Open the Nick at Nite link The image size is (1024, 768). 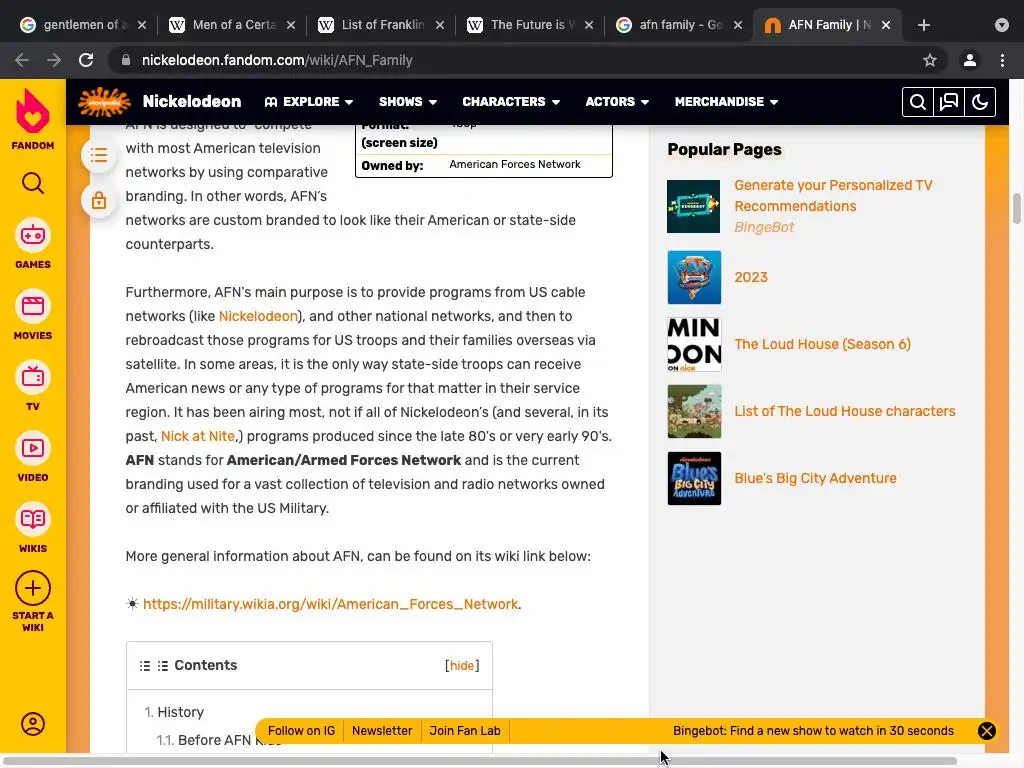point(198,436)
